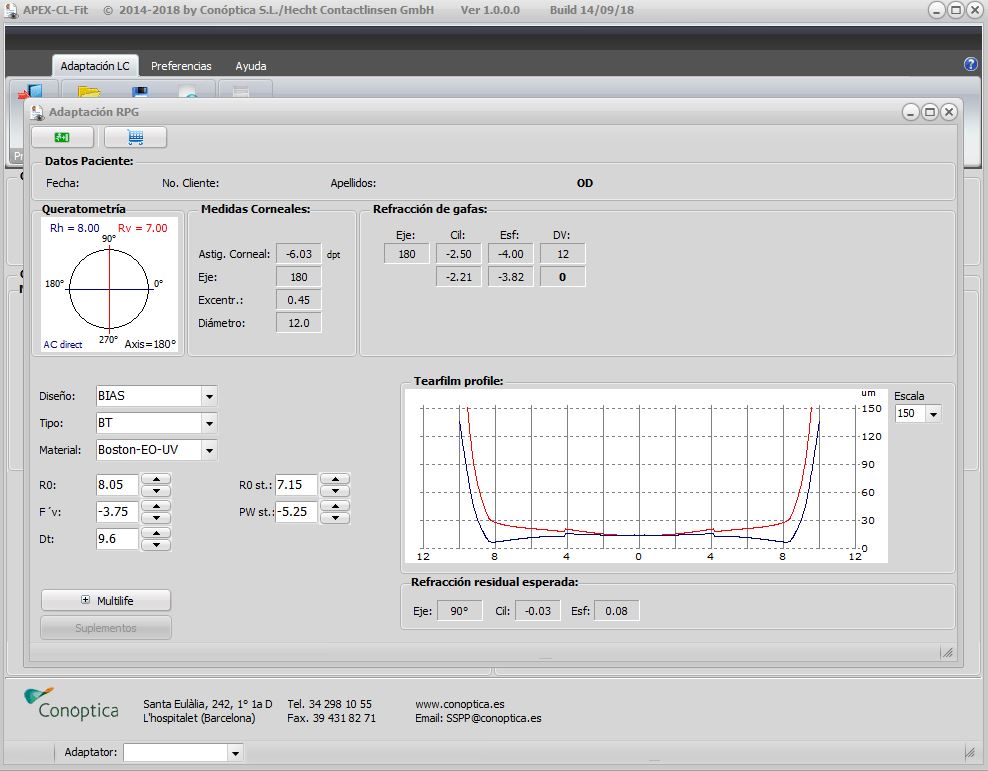Increase Dt value with up arrow
This screenshot has width=988, height=771.
pos(156,533)
